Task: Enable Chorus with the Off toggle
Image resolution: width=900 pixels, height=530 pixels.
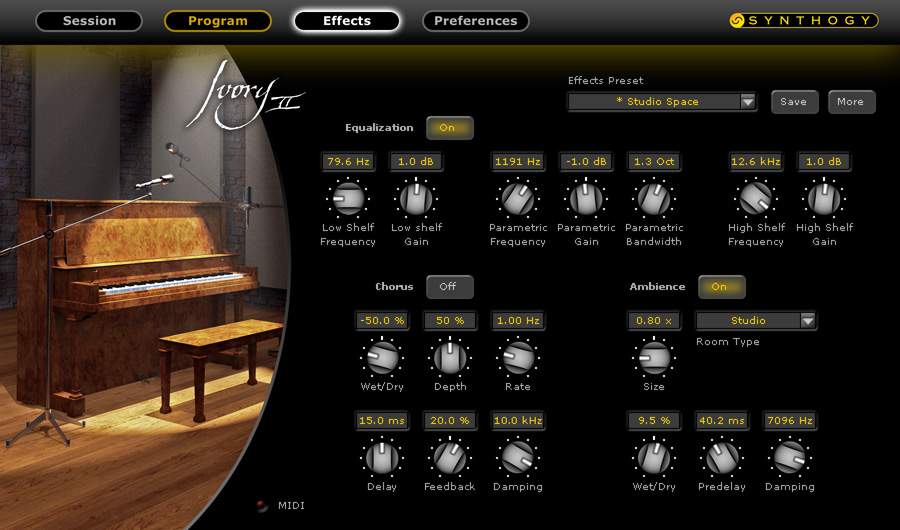Action: click(448, 287)
